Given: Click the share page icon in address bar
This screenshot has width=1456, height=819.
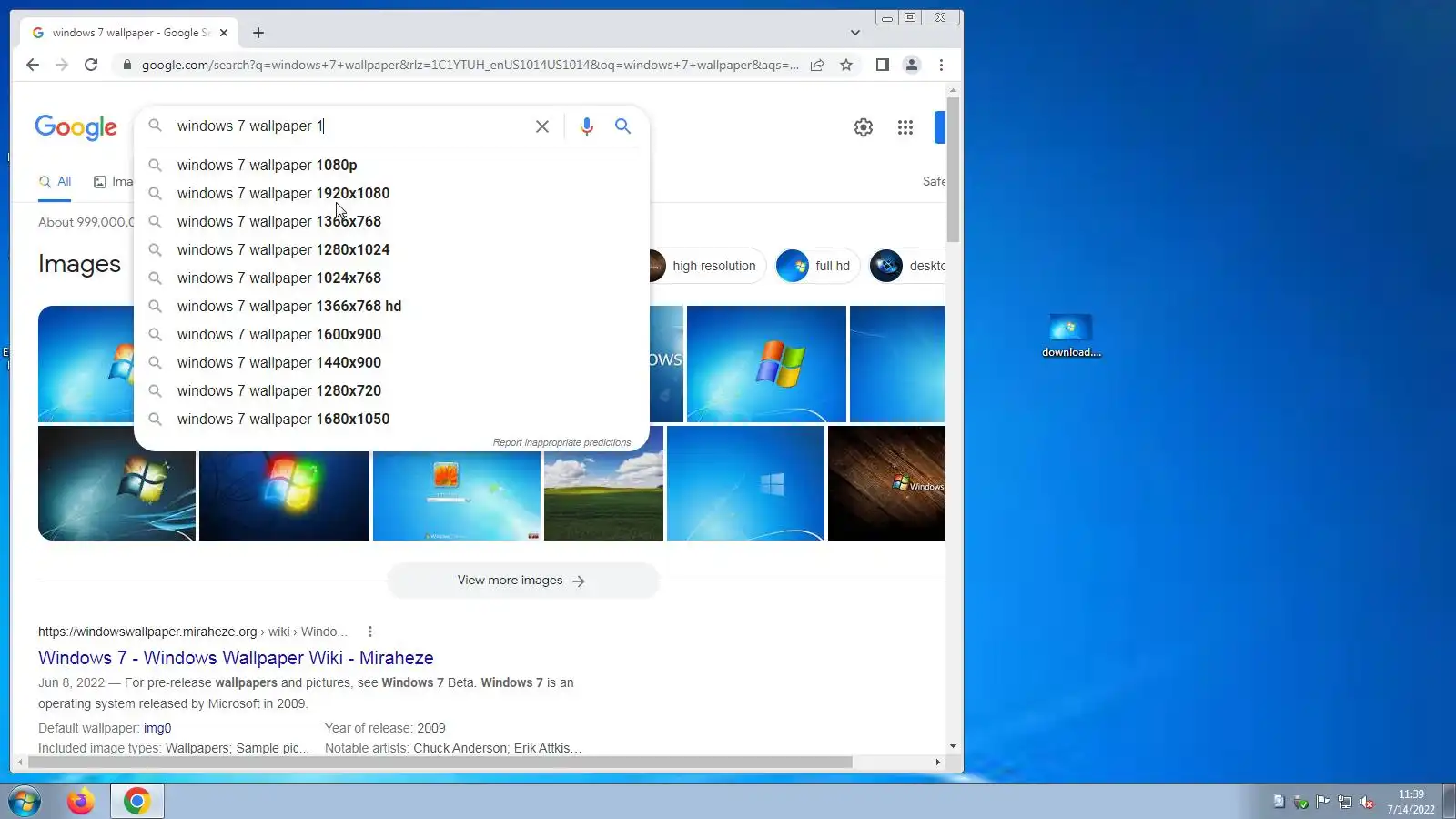Looking at the screenshot, I should click(817, 65).
